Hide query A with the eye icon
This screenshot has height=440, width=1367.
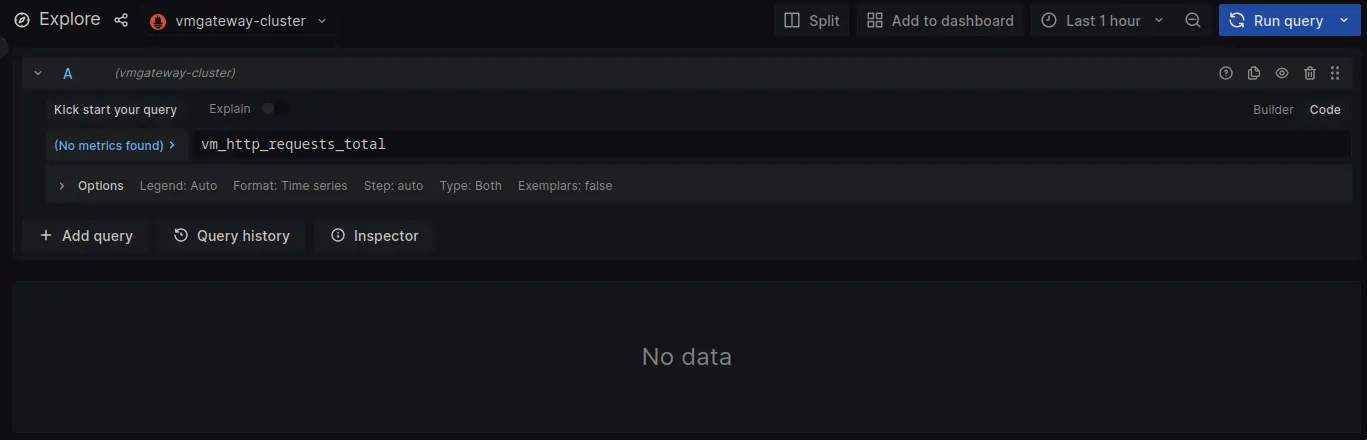pyautogui.click(x=1282, y=73)
